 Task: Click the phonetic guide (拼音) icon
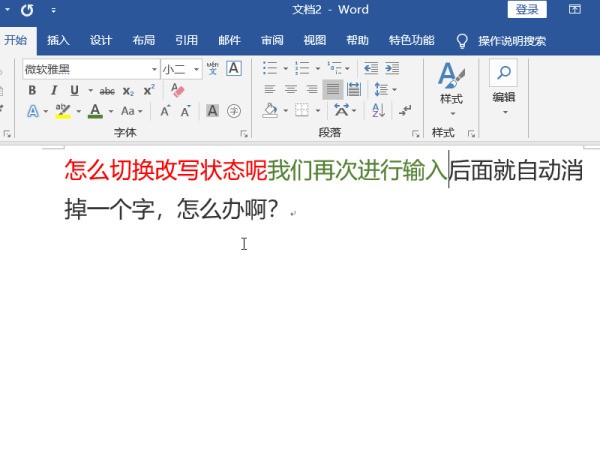(x=212, y=69)
